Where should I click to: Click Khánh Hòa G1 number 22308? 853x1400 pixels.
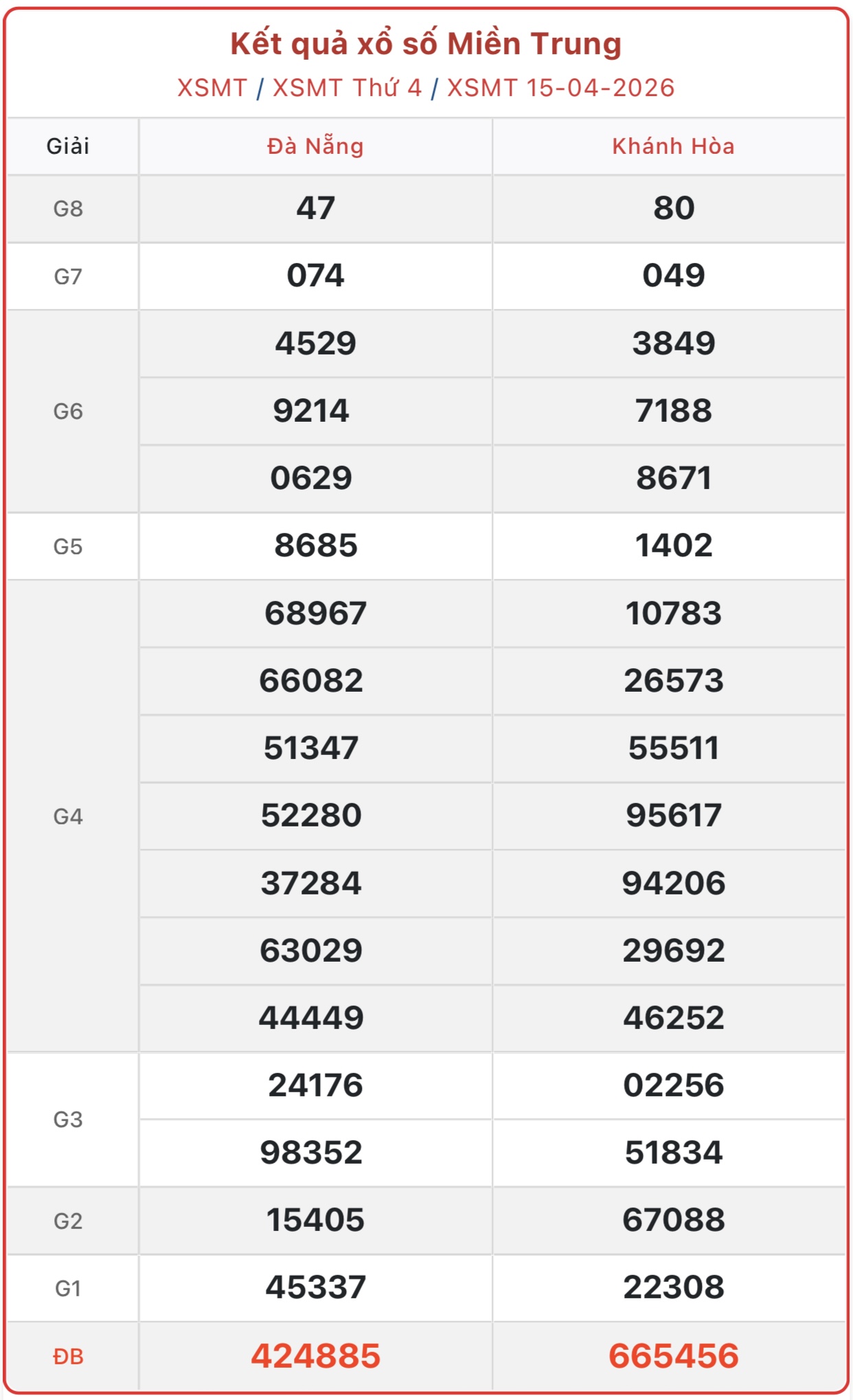(x=673, y=1287)
